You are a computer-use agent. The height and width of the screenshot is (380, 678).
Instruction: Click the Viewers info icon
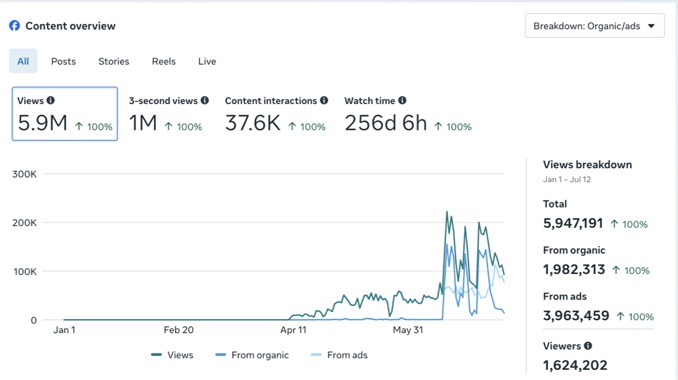pos(588,346)
